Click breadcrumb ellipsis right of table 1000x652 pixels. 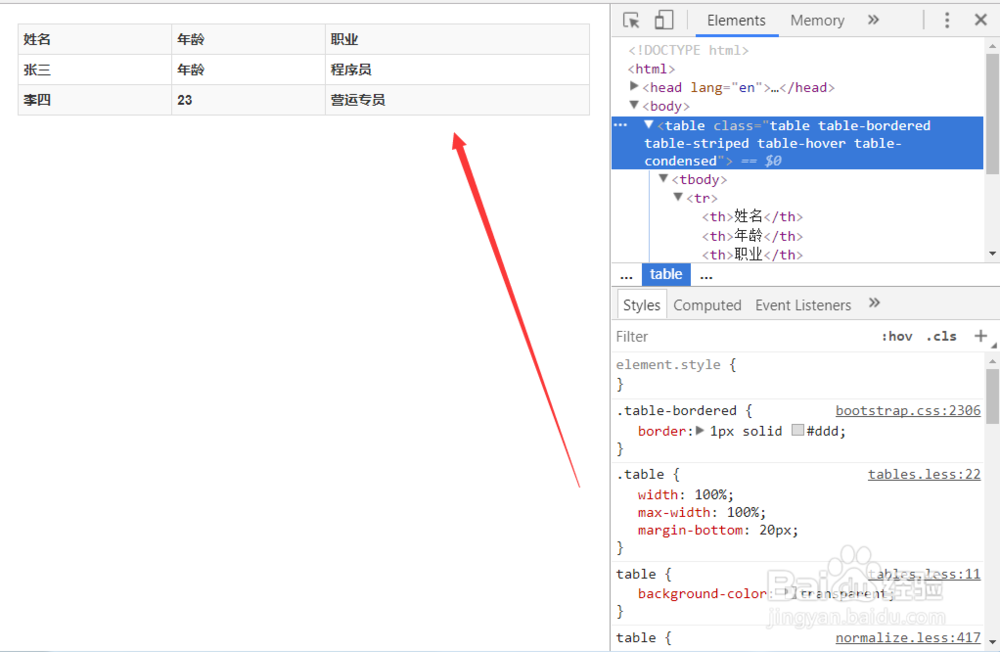(x=706, y=276)
